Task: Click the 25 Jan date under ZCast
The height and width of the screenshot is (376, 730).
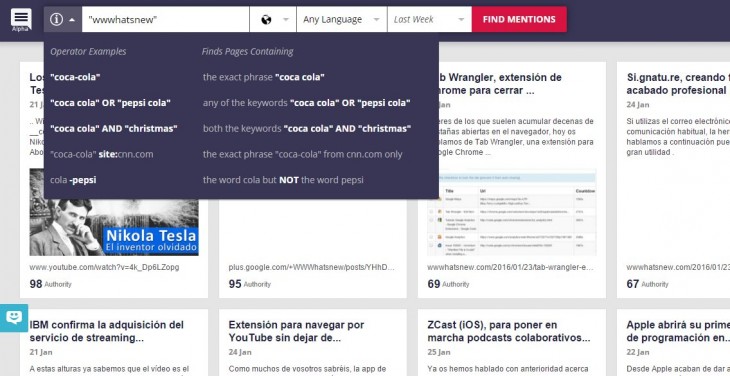Action: (439, 352)
